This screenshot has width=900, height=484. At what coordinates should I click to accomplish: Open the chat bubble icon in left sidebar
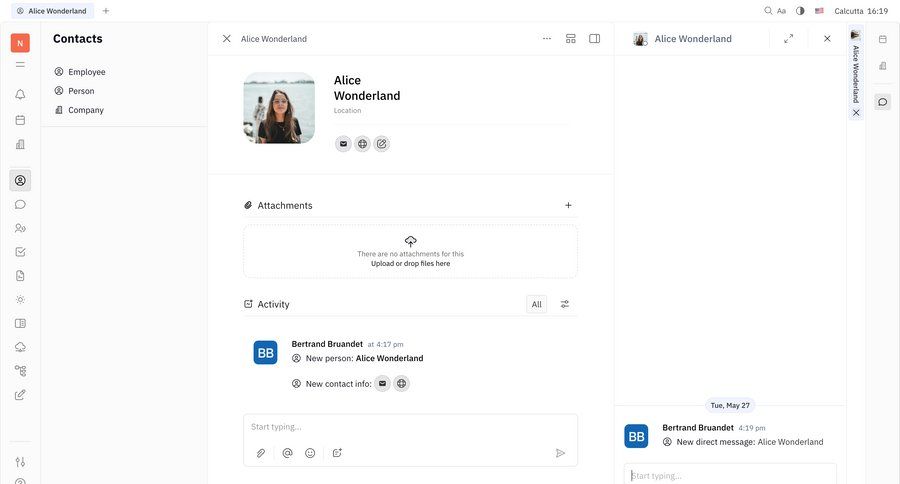[20, 204]
